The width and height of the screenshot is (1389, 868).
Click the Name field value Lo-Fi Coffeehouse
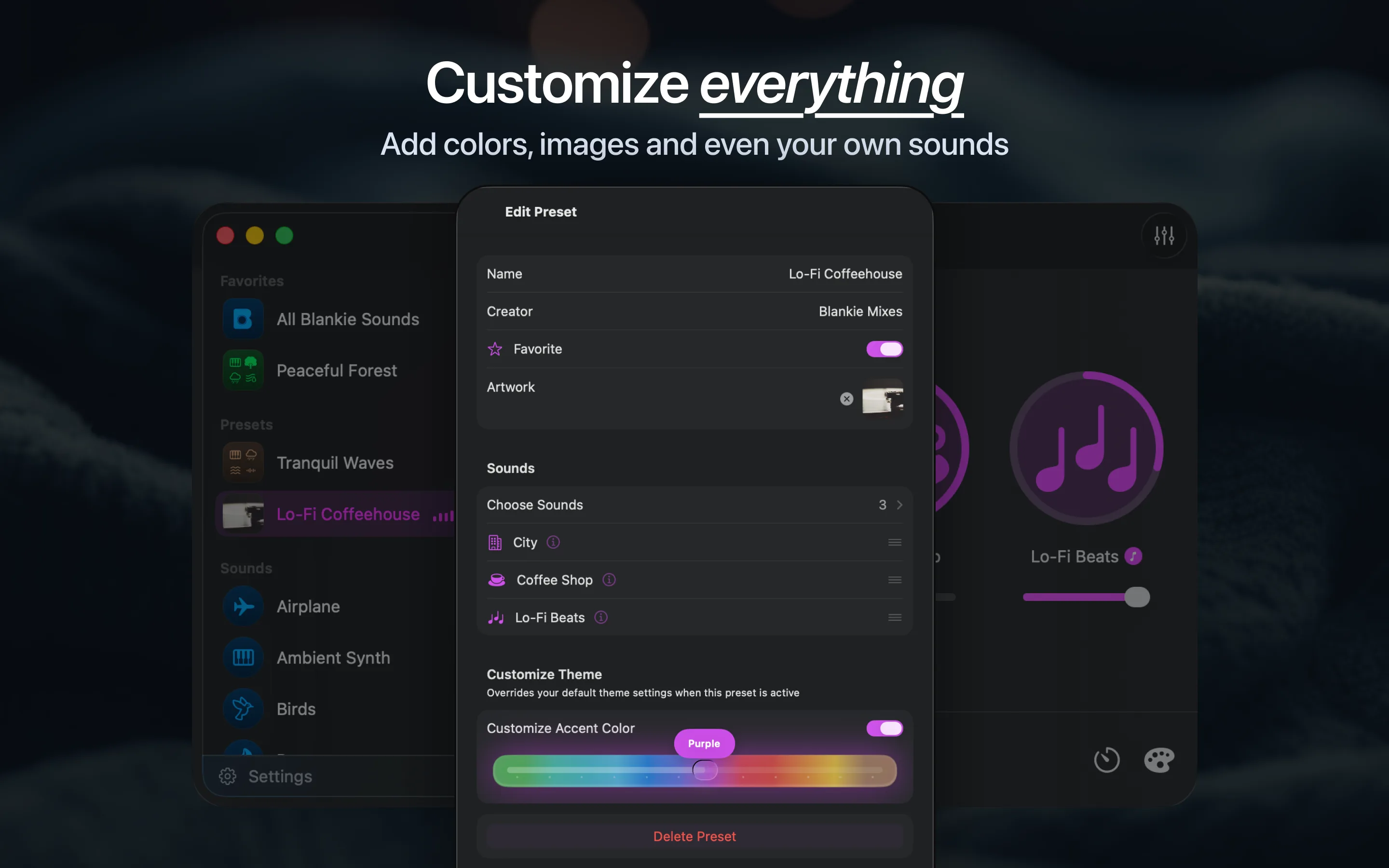[x=845, y=274]
